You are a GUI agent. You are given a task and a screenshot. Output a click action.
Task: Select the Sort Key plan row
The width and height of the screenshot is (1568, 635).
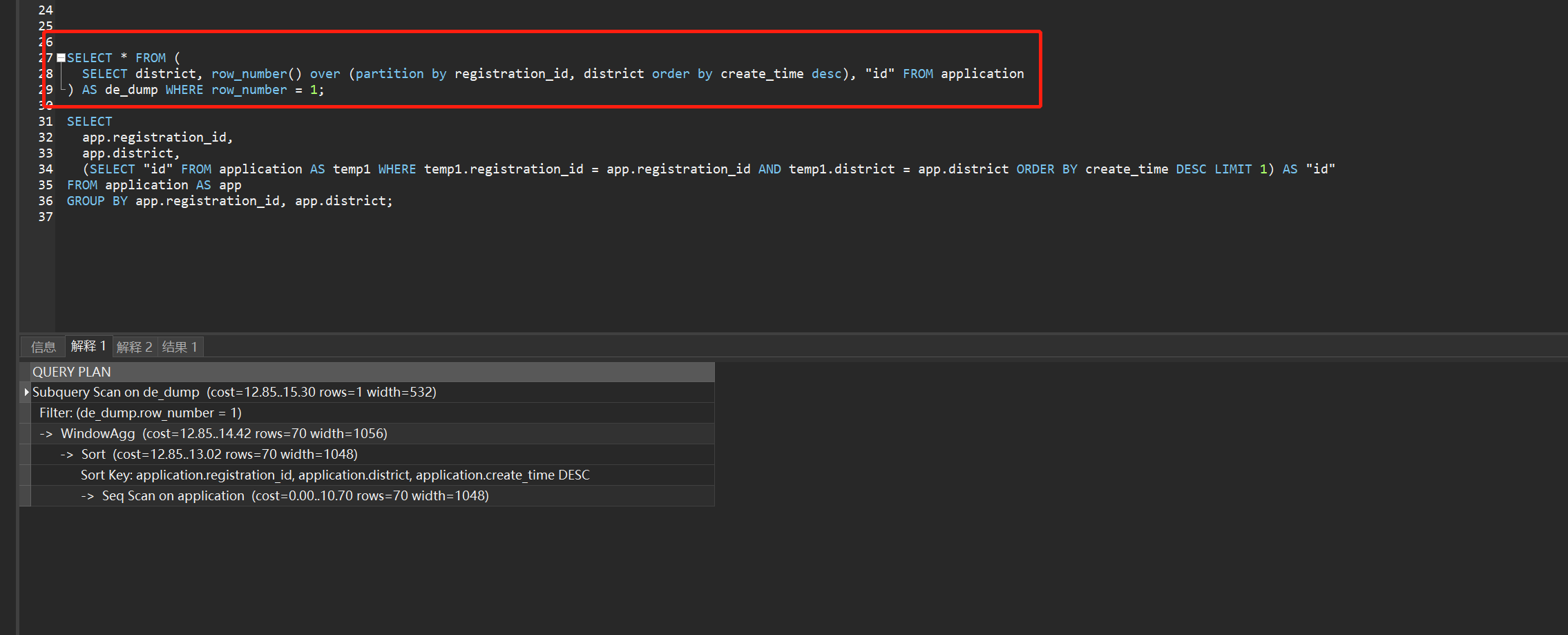(x=372, y=475)
